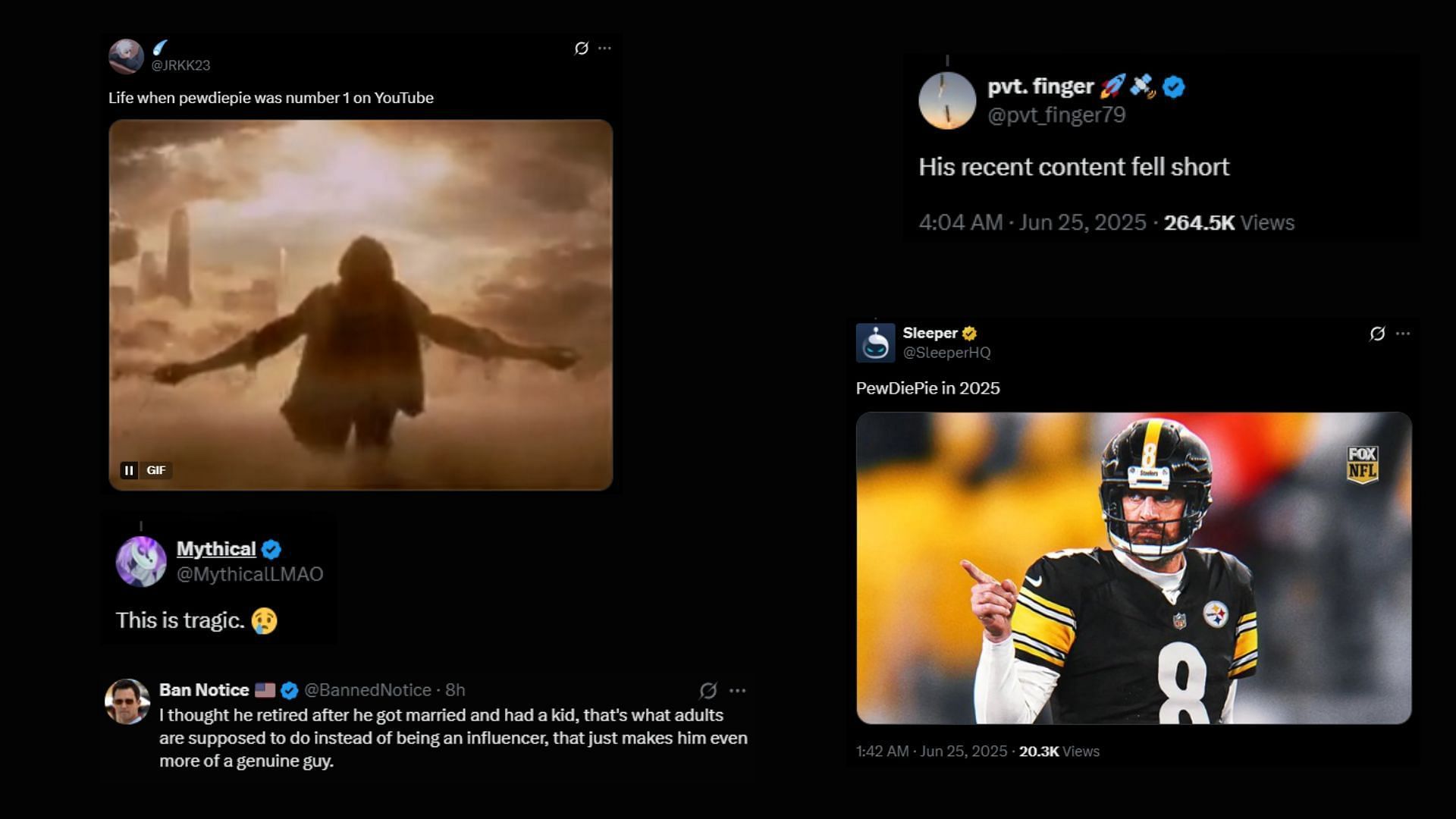Viewport: 1456px width, 819px height.
Task: Click the text 'His recent content fell short'
Action: coord(1074,167)
